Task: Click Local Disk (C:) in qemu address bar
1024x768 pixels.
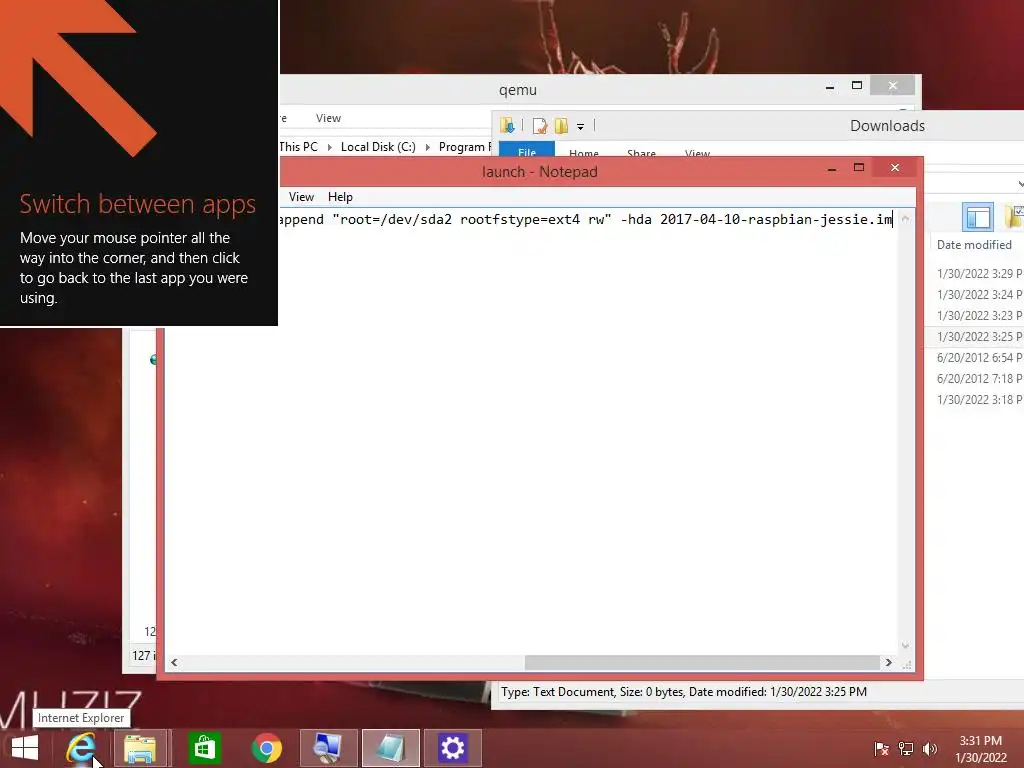Action: [x=378, y=147]
